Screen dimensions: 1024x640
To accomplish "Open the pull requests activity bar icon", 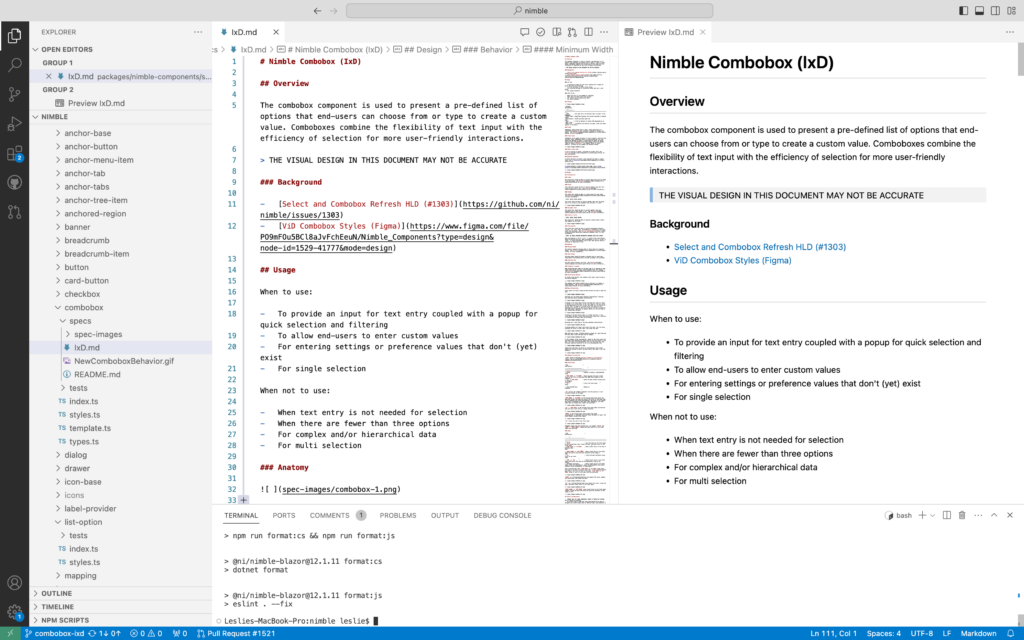I will point(14,212).
